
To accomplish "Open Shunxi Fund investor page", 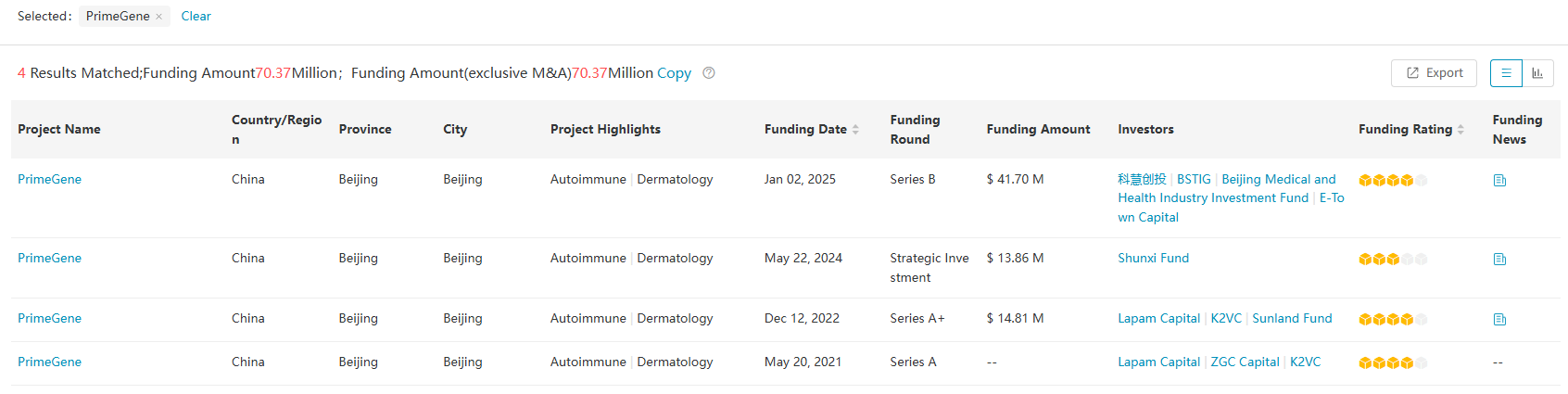I will tap(1153, 259).
